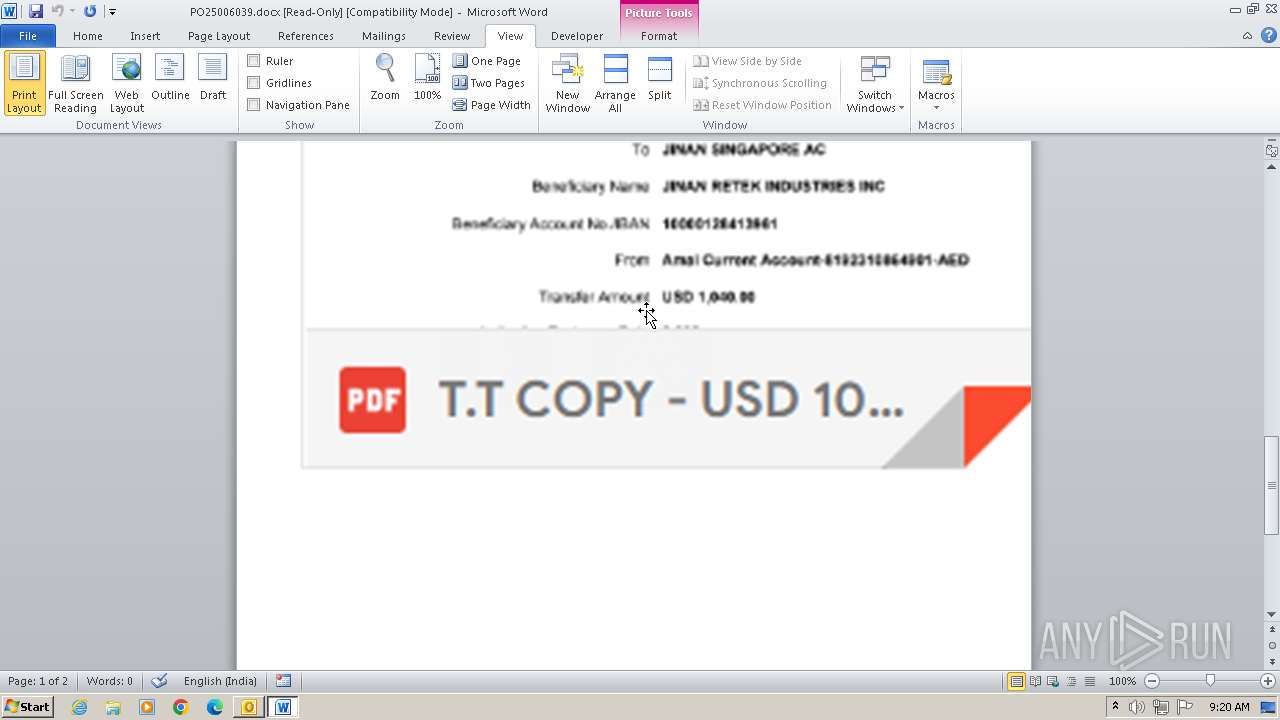Open Customize Quick Access Toolbar dropdown
The image size is (1280, 720).
[113, 12]
